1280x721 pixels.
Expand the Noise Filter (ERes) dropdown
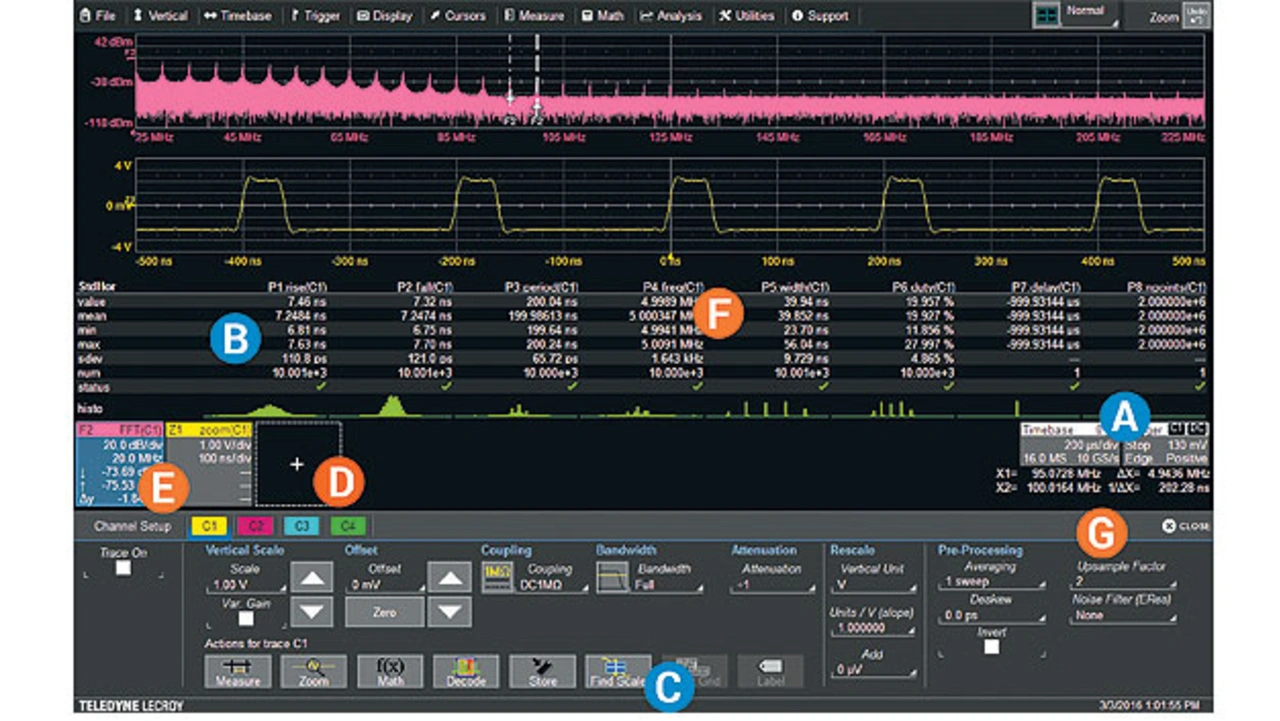(x=1121, y=616)
